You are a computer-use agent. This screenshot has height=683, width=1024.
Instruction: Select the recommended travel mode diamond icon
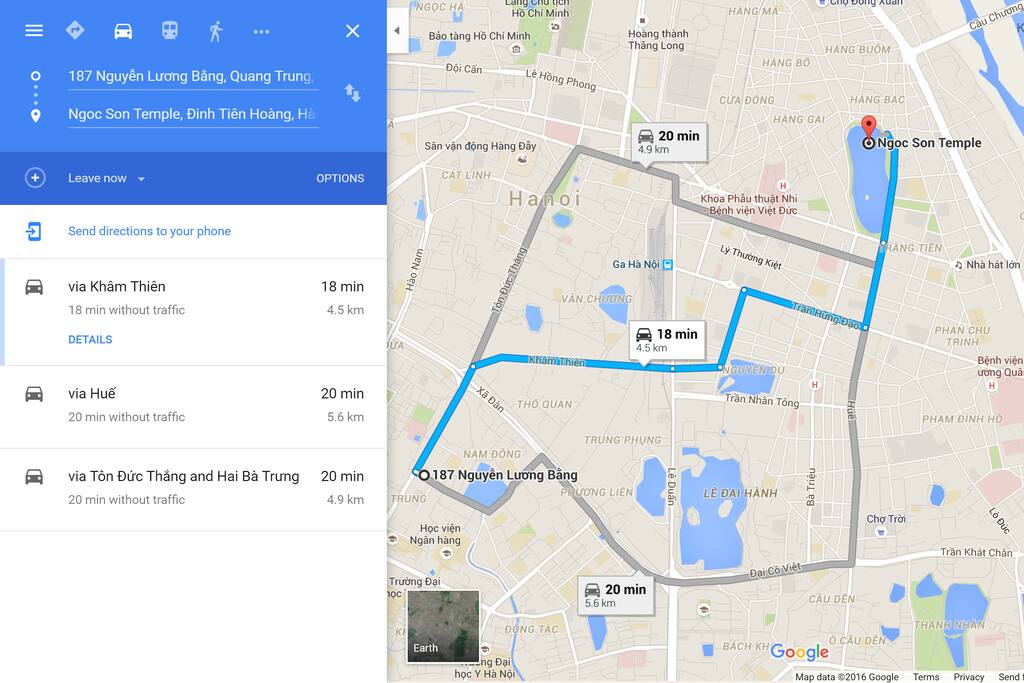(x=75, y=30)
